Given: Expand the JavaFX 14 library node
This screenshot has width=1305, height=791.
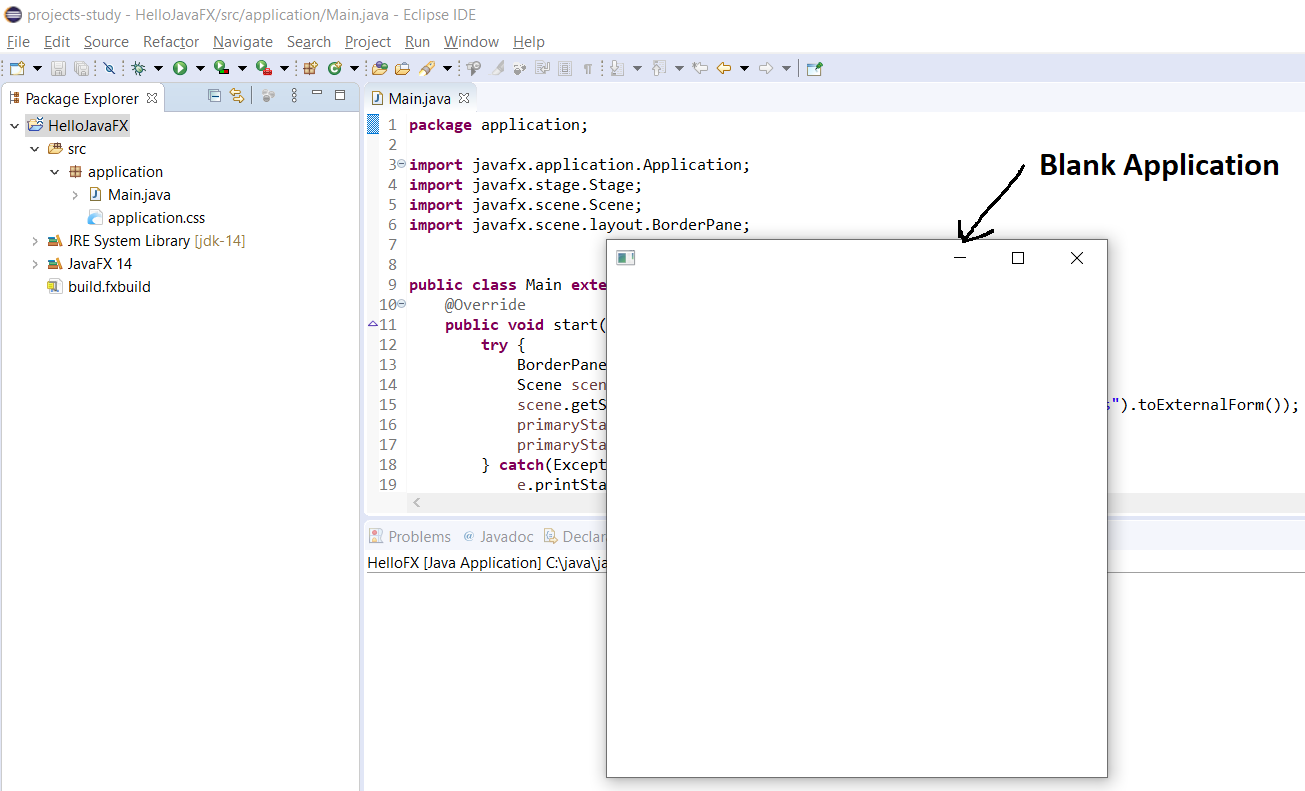Looking at the screenshot, I should [x=35, y=264].
